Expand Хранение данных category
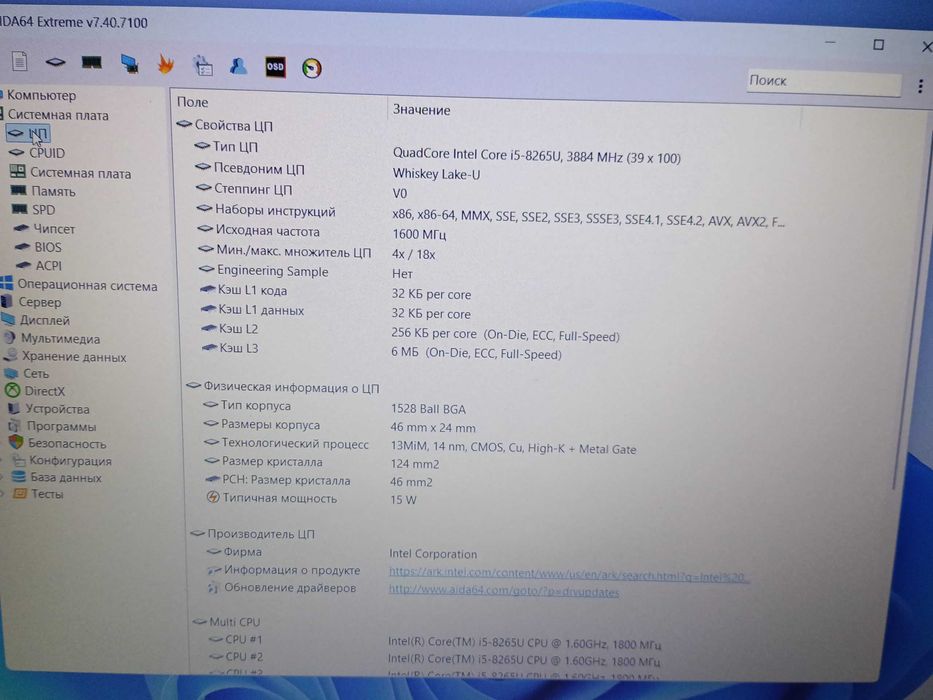The width and height of the screenshot is (933, 700). (x=74, y=357)
